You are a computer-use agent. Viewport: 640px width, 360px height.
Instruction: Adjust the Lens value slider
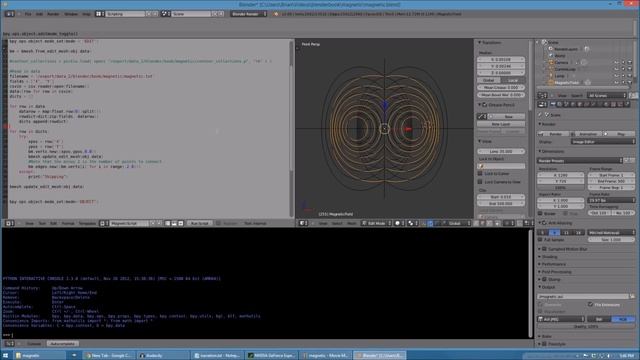coord(501,151)
